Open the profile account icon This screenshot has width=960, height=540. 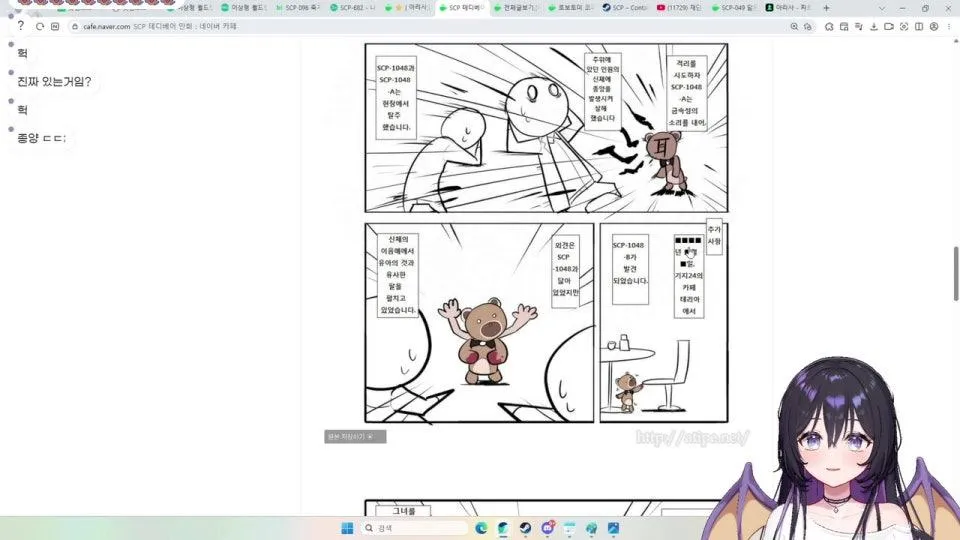click(934, 26)
